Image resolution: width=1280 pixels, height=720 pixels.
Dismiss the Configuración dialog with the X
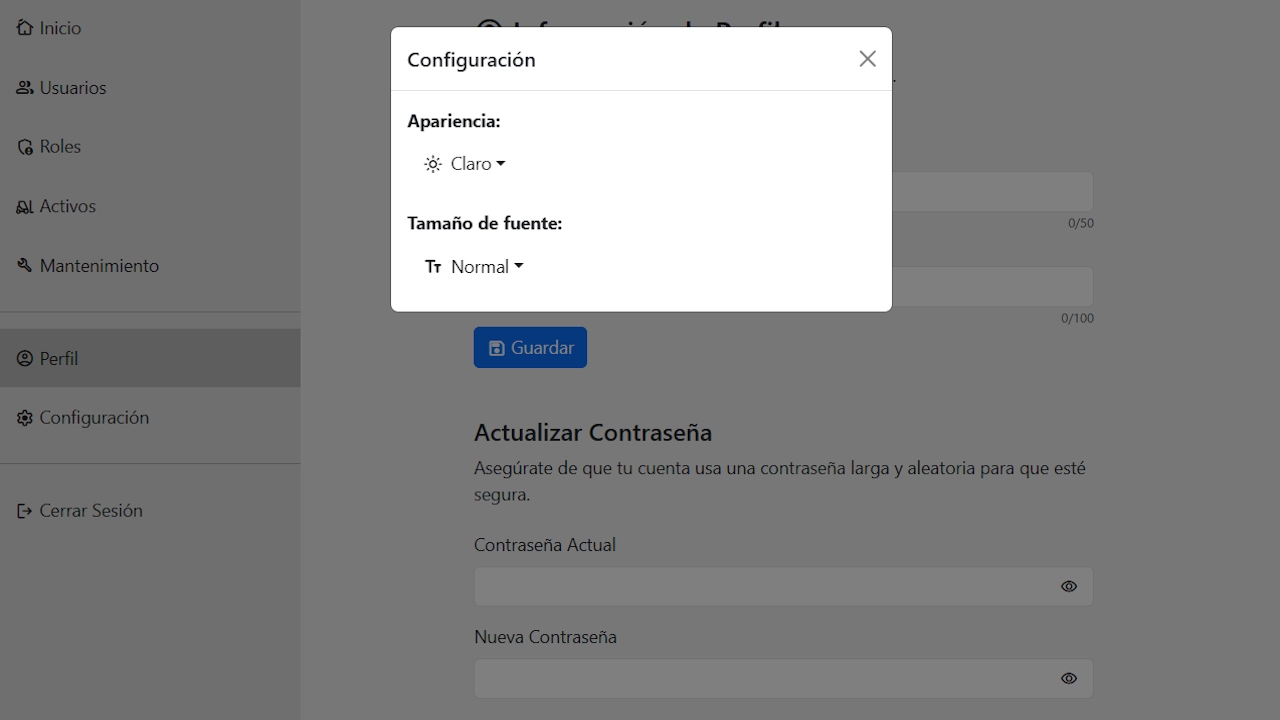(x=867, y=58)
